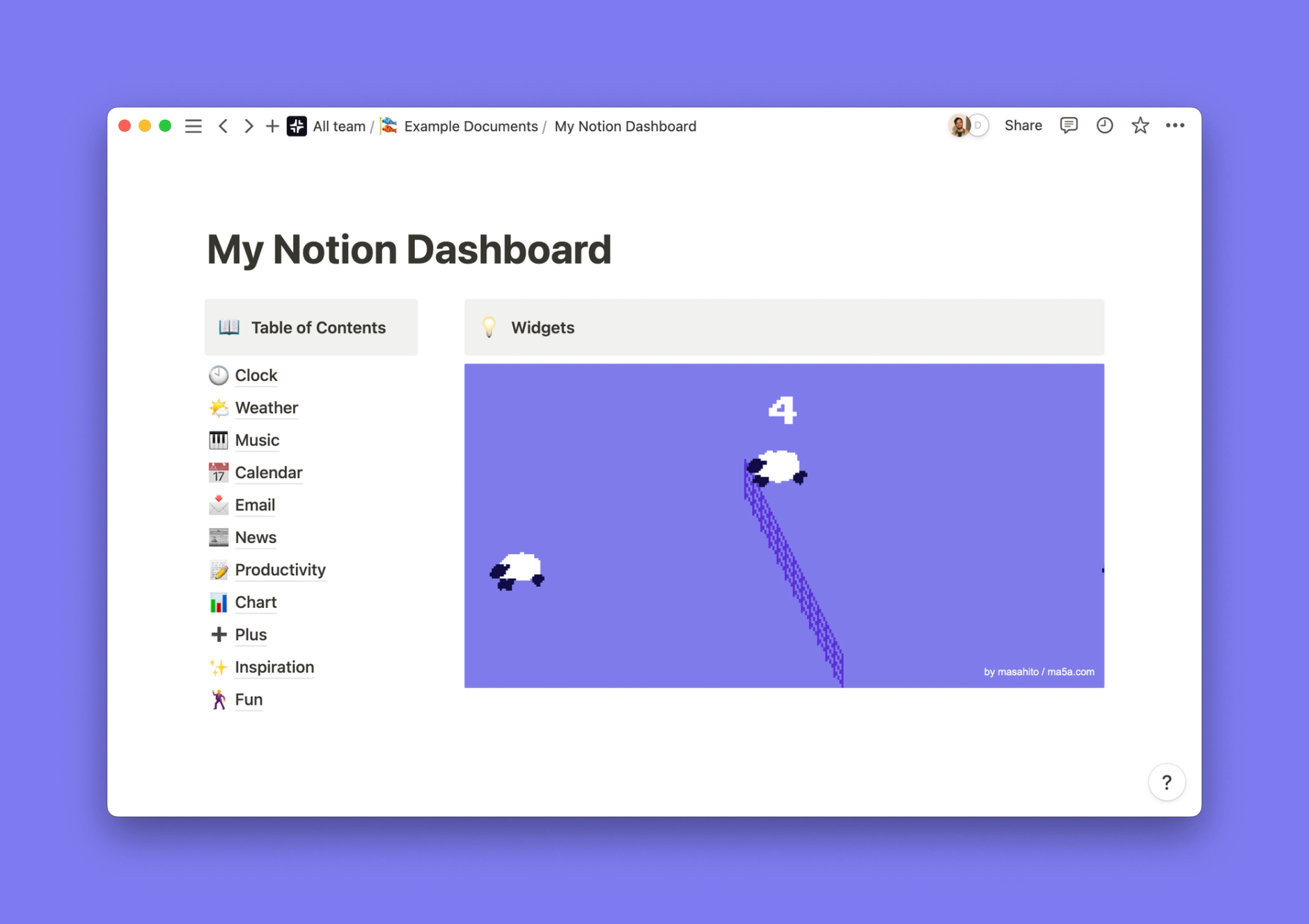The height and width of the screenshot is (924, 1309).
Task: Open the Share menu
Action: click(x=1023, y=125)
